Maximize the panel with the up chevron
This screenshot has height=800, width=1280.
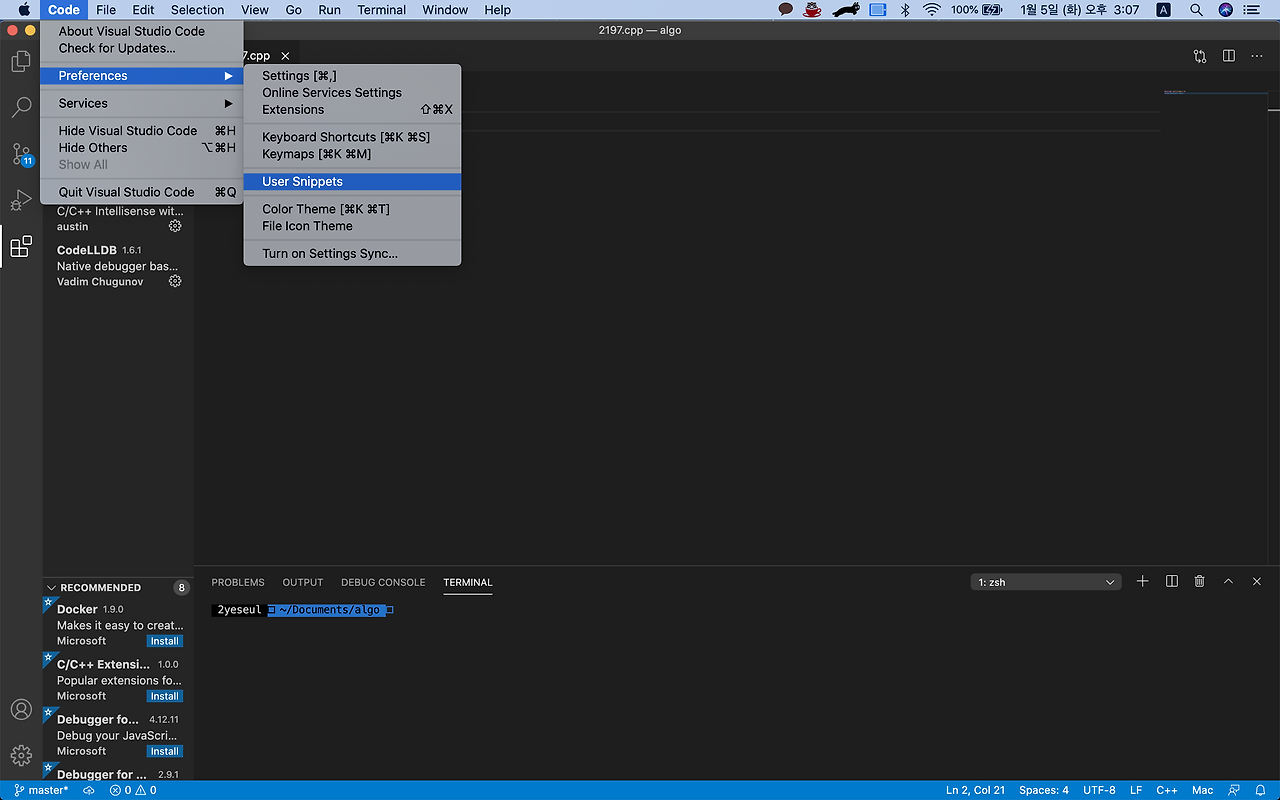click(1229, 581)
